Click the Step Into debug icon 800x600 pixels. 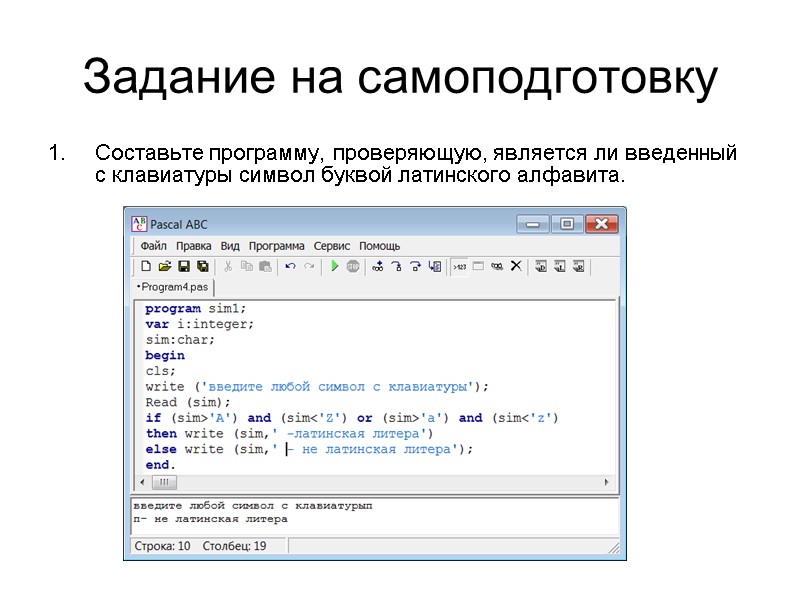tap(396, 266)
